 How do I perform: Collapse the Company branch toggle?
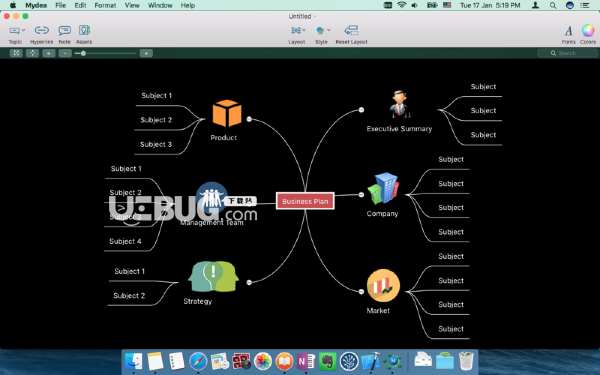[361, 195]
